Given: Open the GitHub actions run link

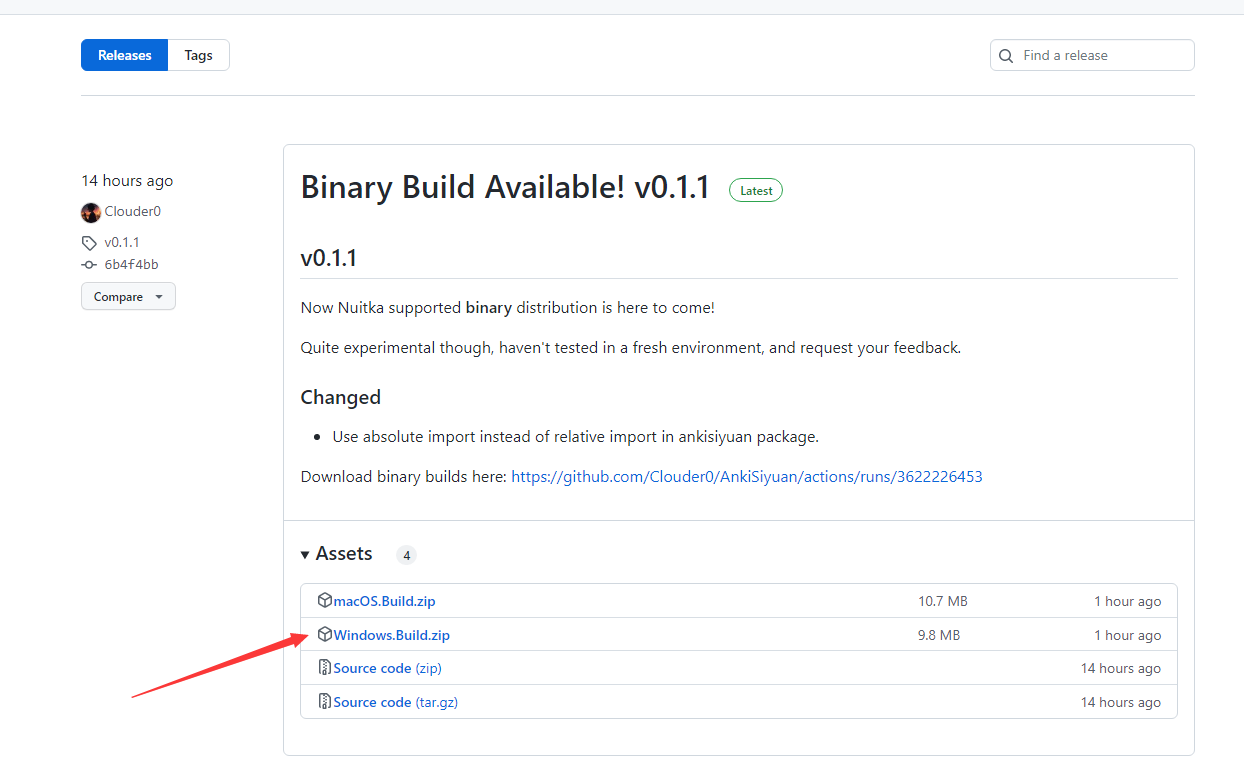Looking at the screenshot, I should point(746,477).
